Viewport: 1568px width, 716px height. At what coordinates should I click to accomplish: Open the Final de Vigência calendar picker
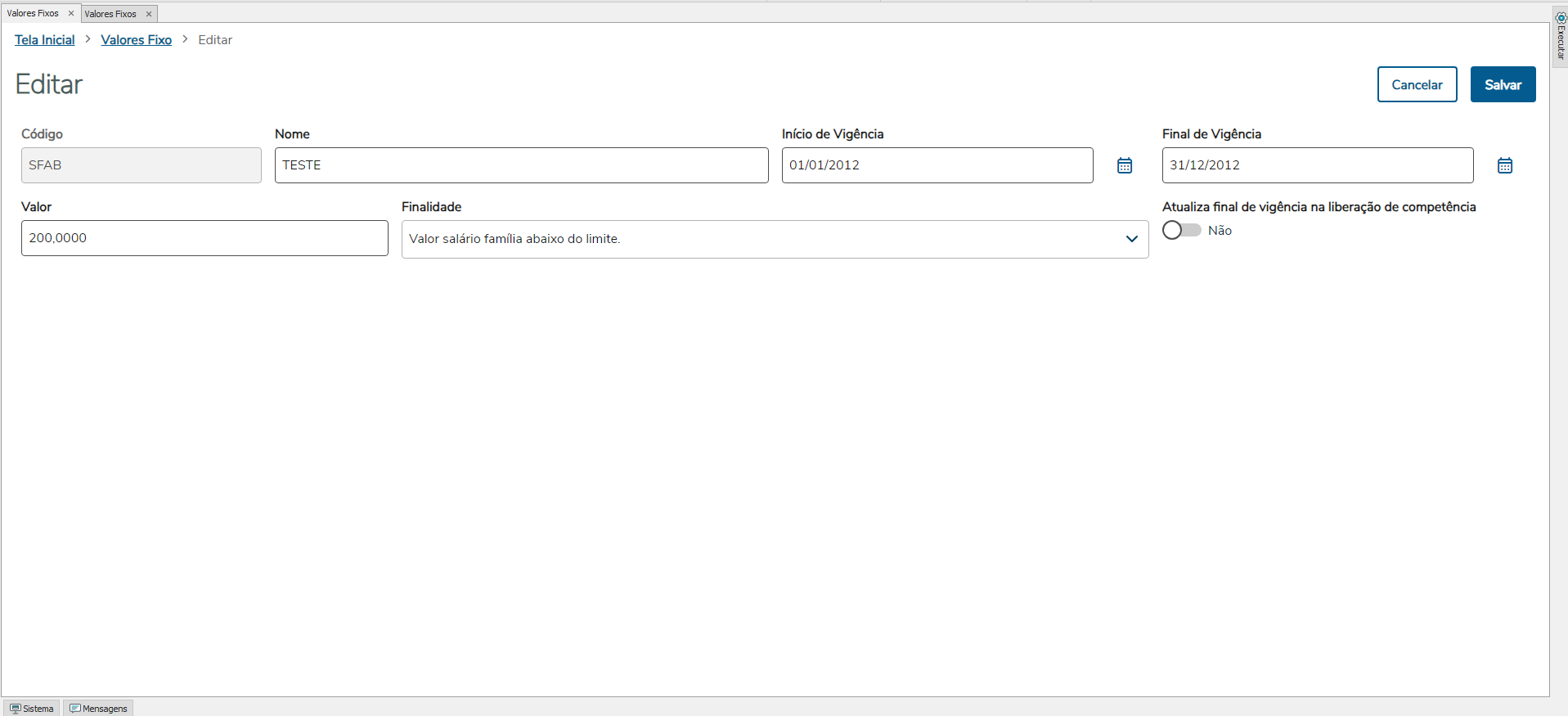tap(1505, 165)
